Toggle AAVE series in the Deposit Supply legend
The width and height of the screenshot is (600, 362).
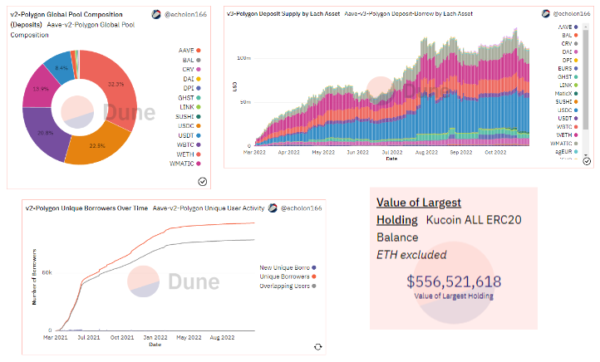(567, 27)
